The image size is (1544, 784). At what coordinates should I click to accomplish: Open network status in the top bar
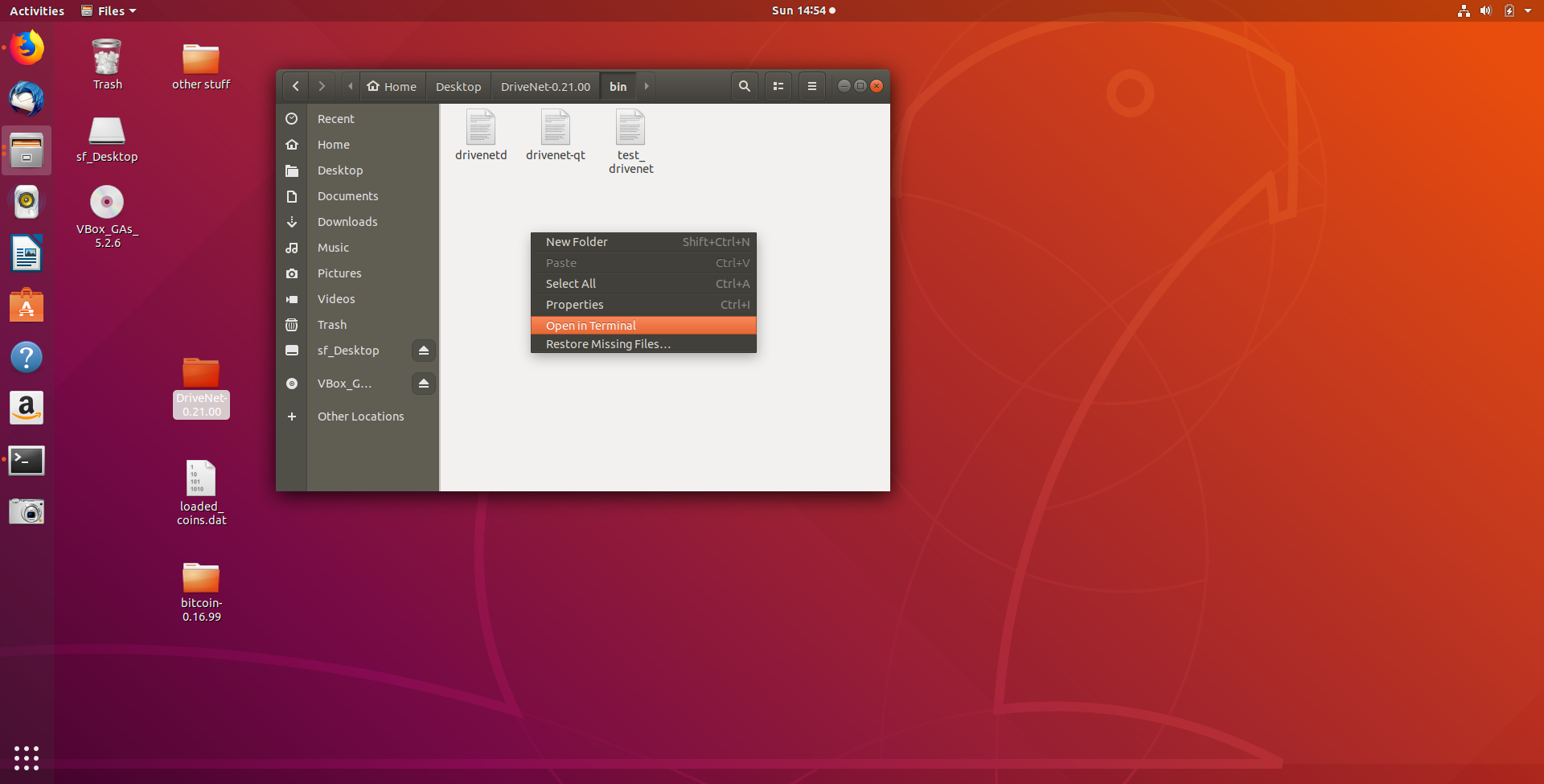pos(1464,10)
